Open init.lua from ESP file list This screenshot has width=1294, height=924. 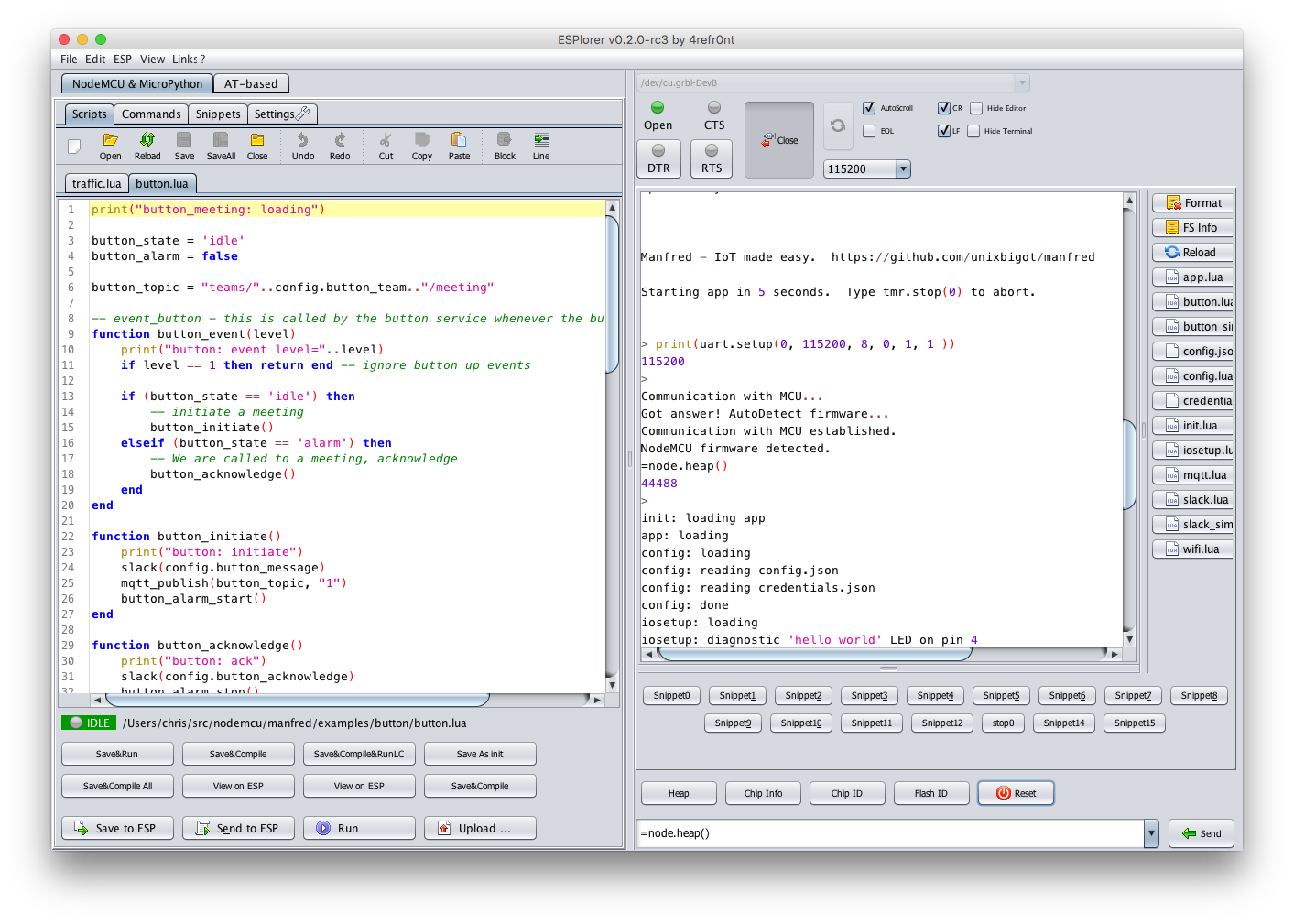(1193, 425)
